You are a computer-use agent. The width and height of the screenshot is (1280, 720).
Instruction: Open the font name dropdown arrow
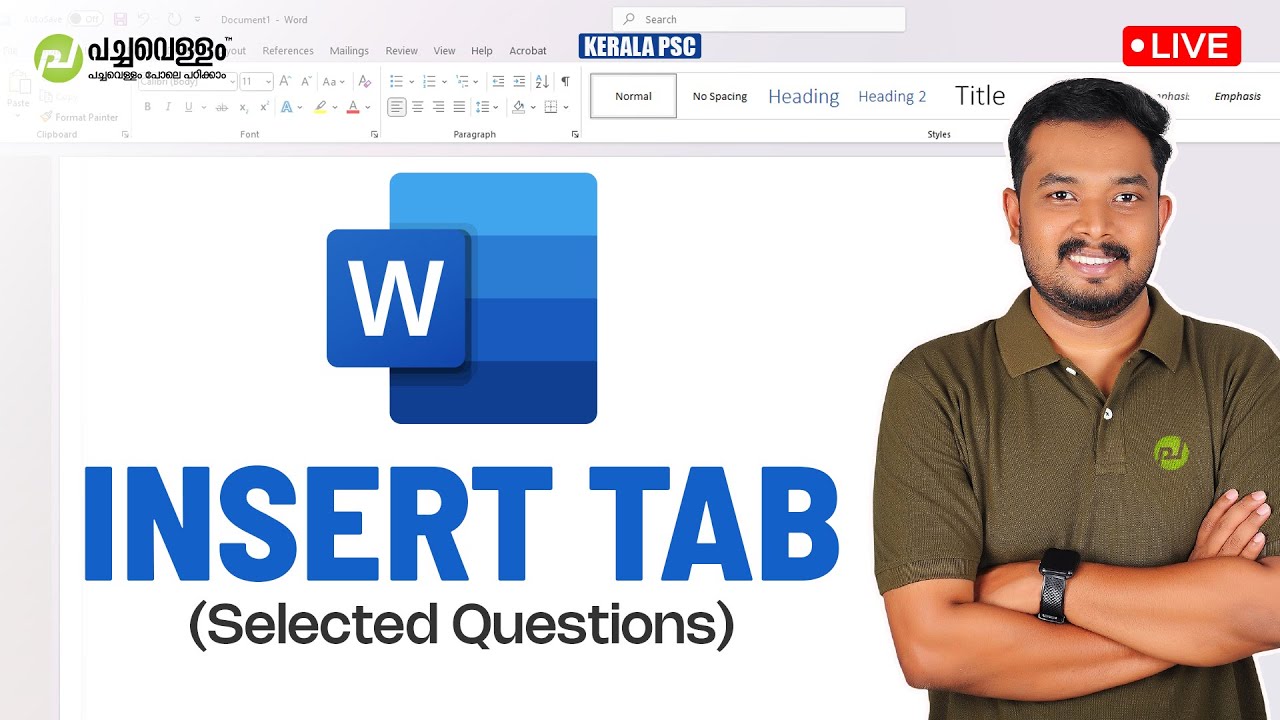tap(232, 82)
